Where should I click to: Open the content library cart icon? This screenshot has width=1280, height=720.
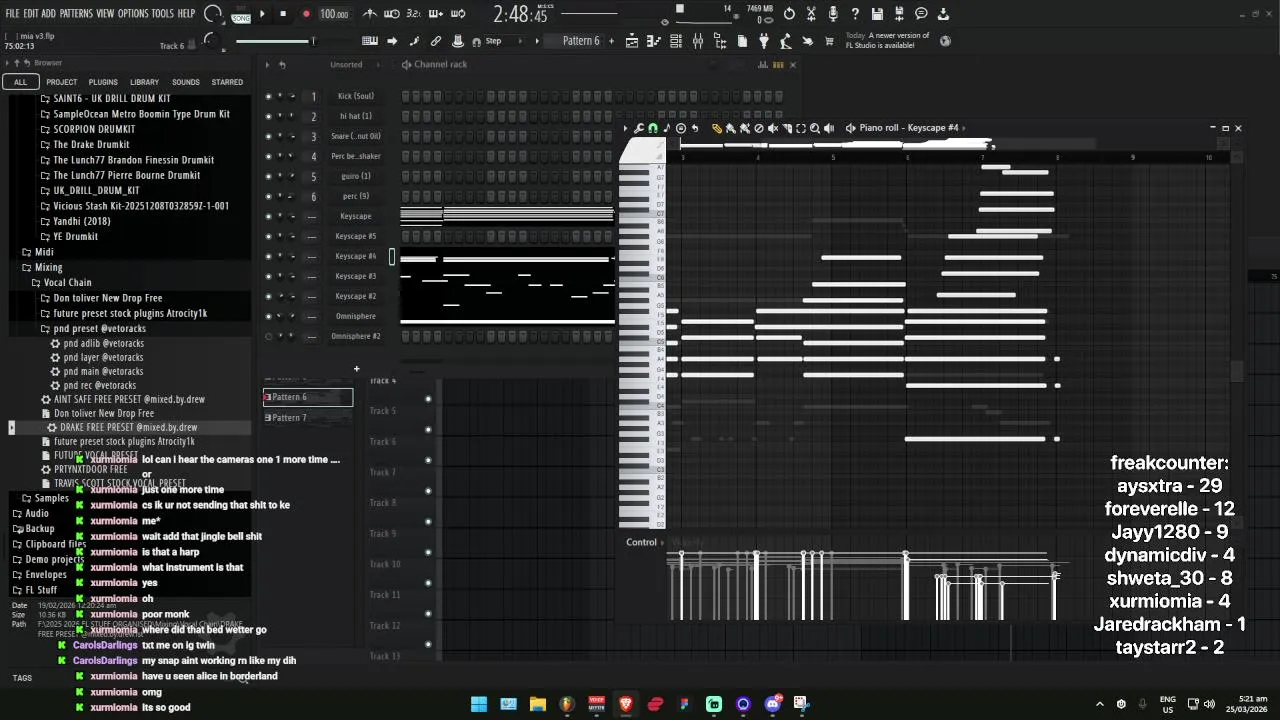pyautogui.click(x=830, y=41)
